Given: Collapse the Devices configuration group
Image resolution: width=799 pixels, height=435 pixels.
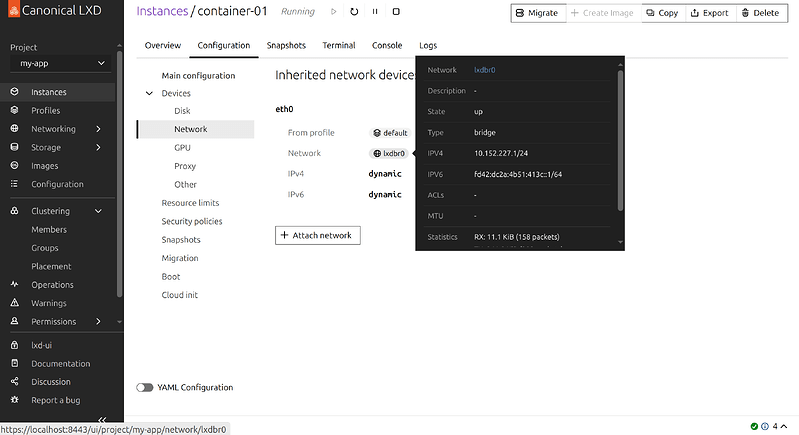Looking at the screenshot, I should (x=150, y=93).
